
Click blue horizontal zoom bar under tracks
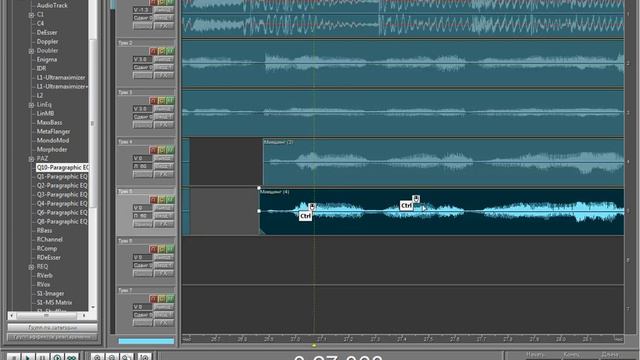(146, 341)
